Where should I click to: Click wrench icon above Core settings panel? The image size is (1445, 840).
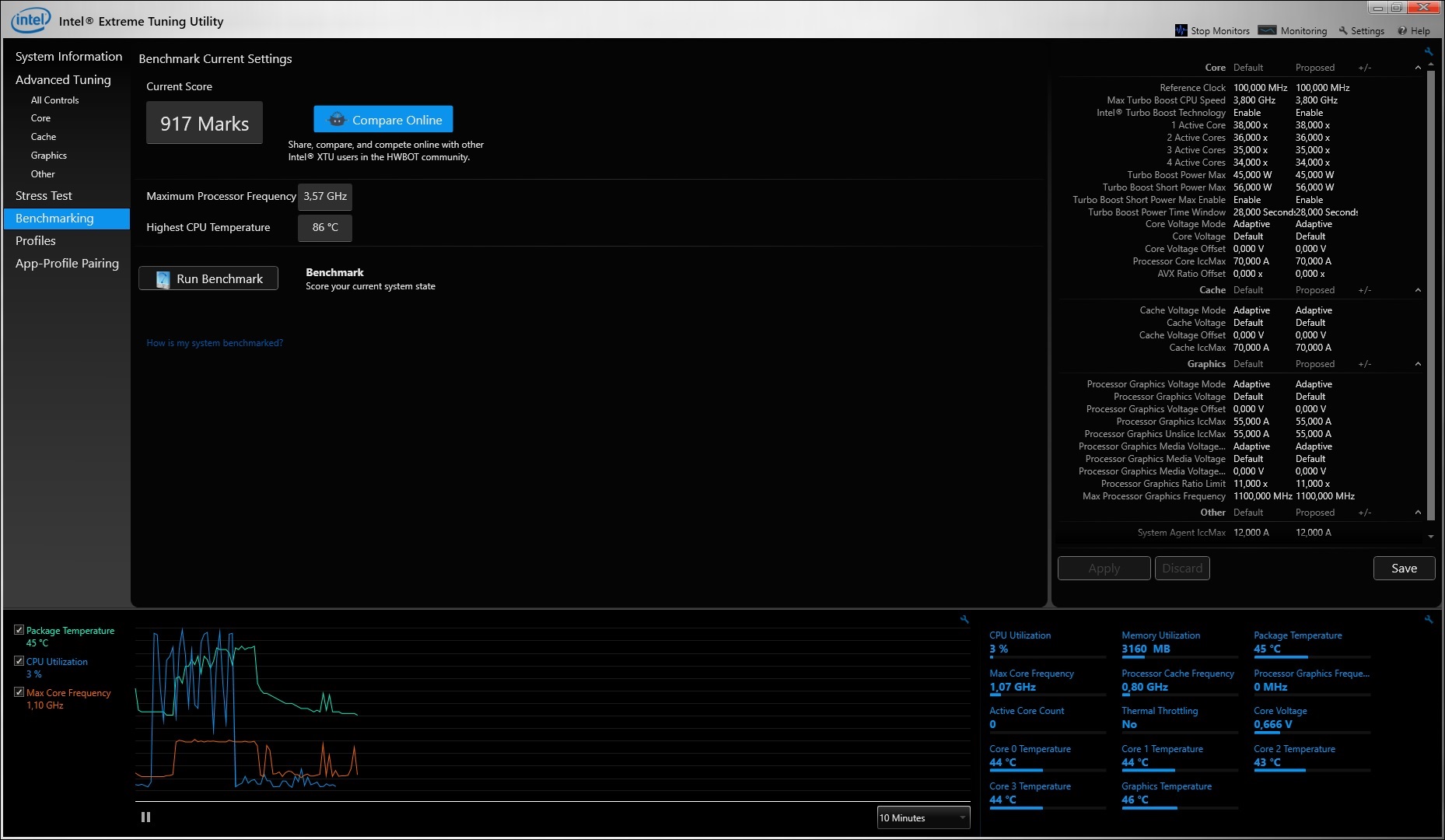click(x=1429, y=52)
